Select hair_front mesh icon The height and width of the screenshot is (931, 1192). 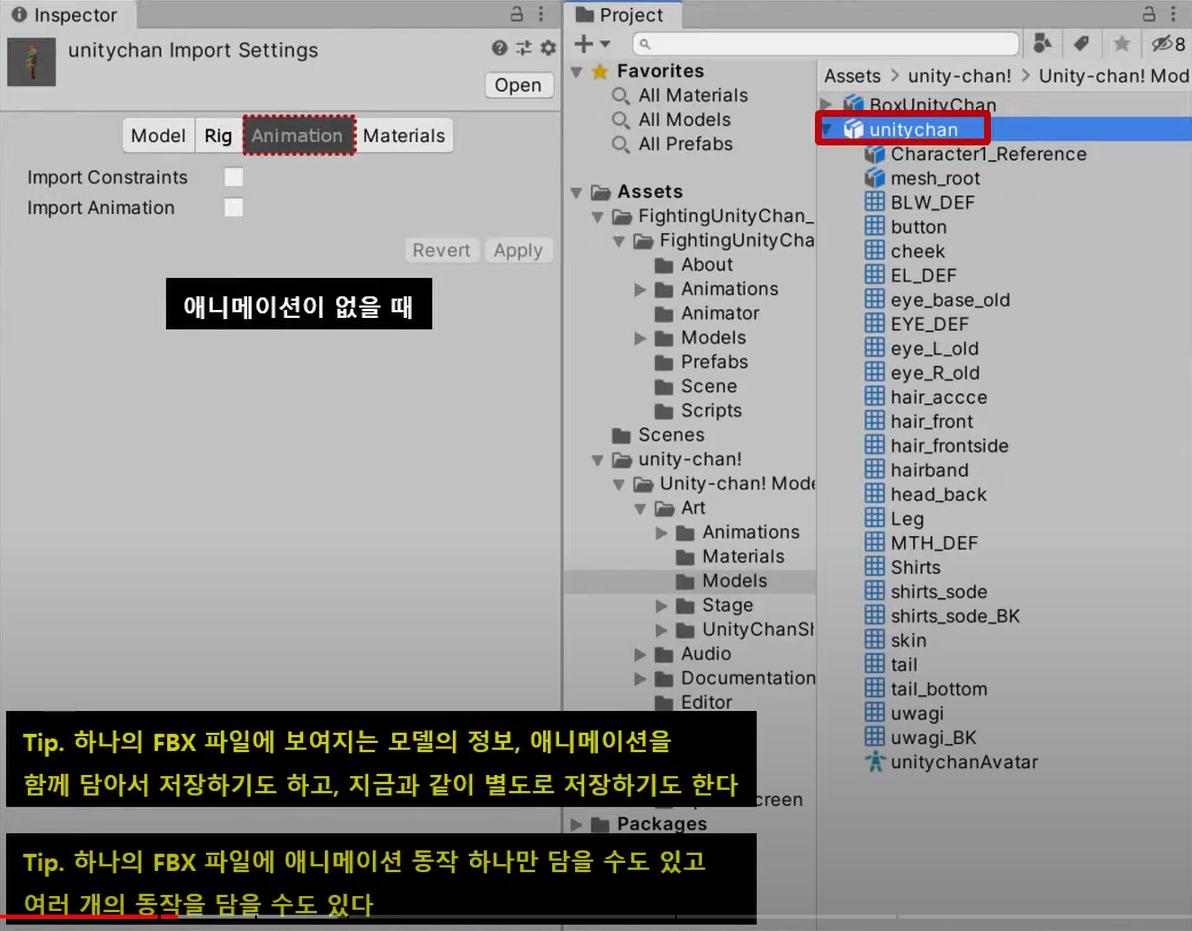pyautogui.click(x=875, y=421)
